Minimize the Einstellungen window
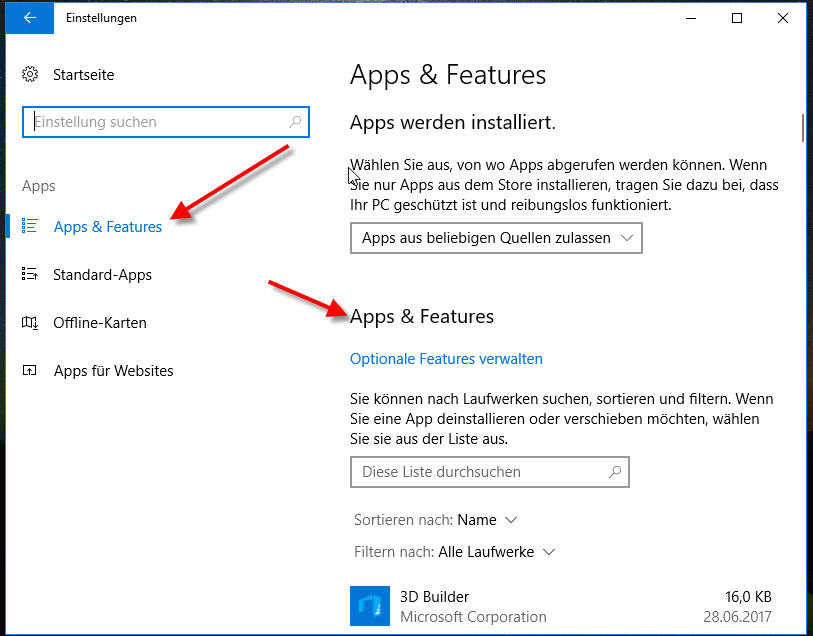Viewport: 813px width, 636px height. (x=691, y=18)
